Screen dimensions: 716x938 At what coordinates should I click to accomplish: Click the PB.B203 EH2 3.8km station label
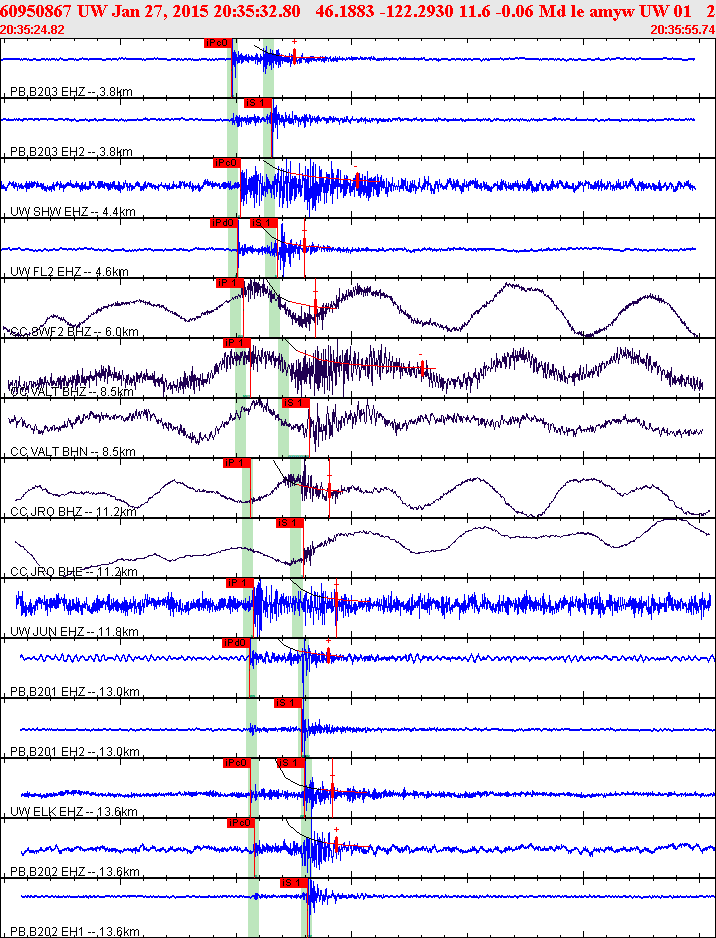coord(71,152)
